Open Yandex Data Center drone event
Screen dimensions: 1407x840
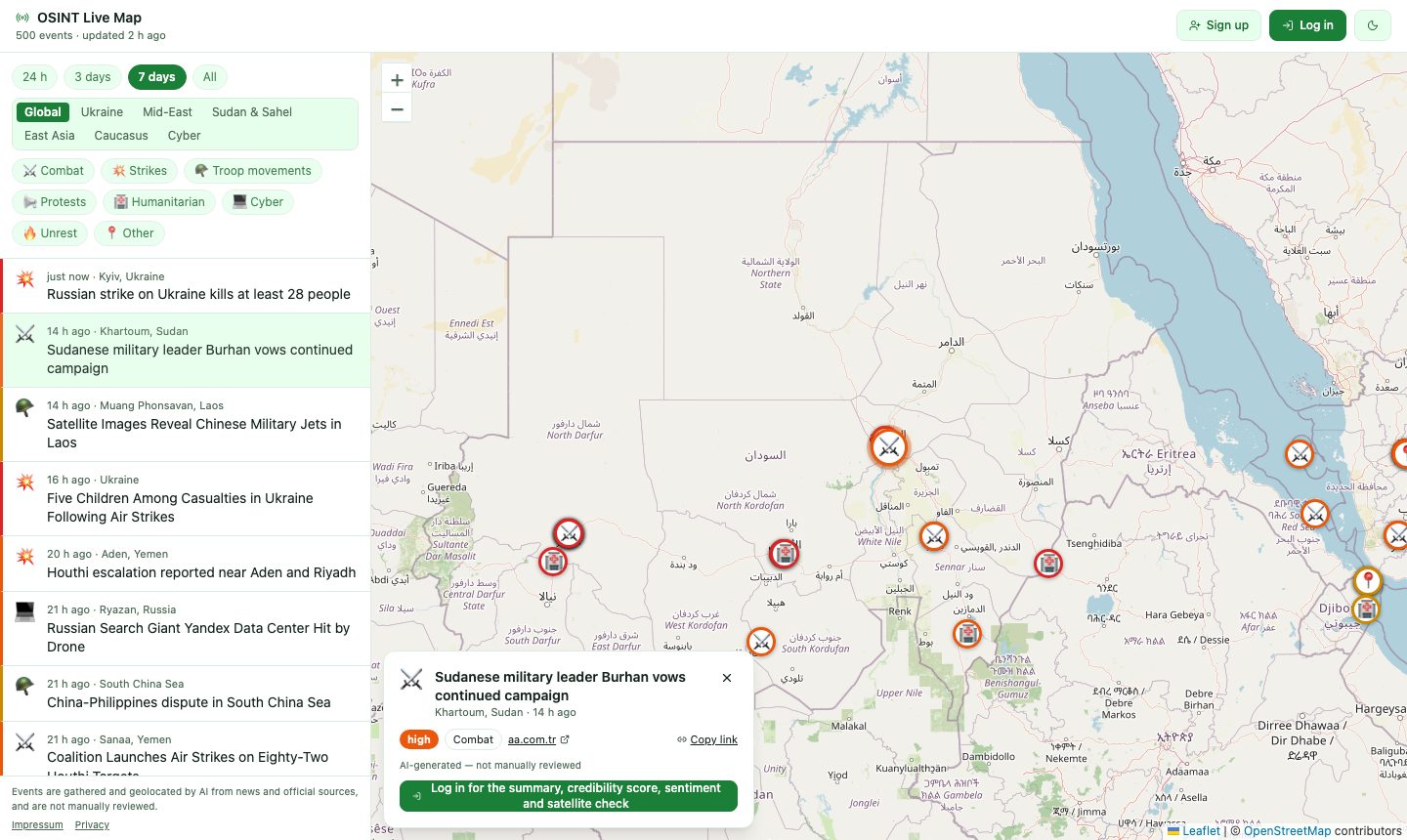coord(187,628)
